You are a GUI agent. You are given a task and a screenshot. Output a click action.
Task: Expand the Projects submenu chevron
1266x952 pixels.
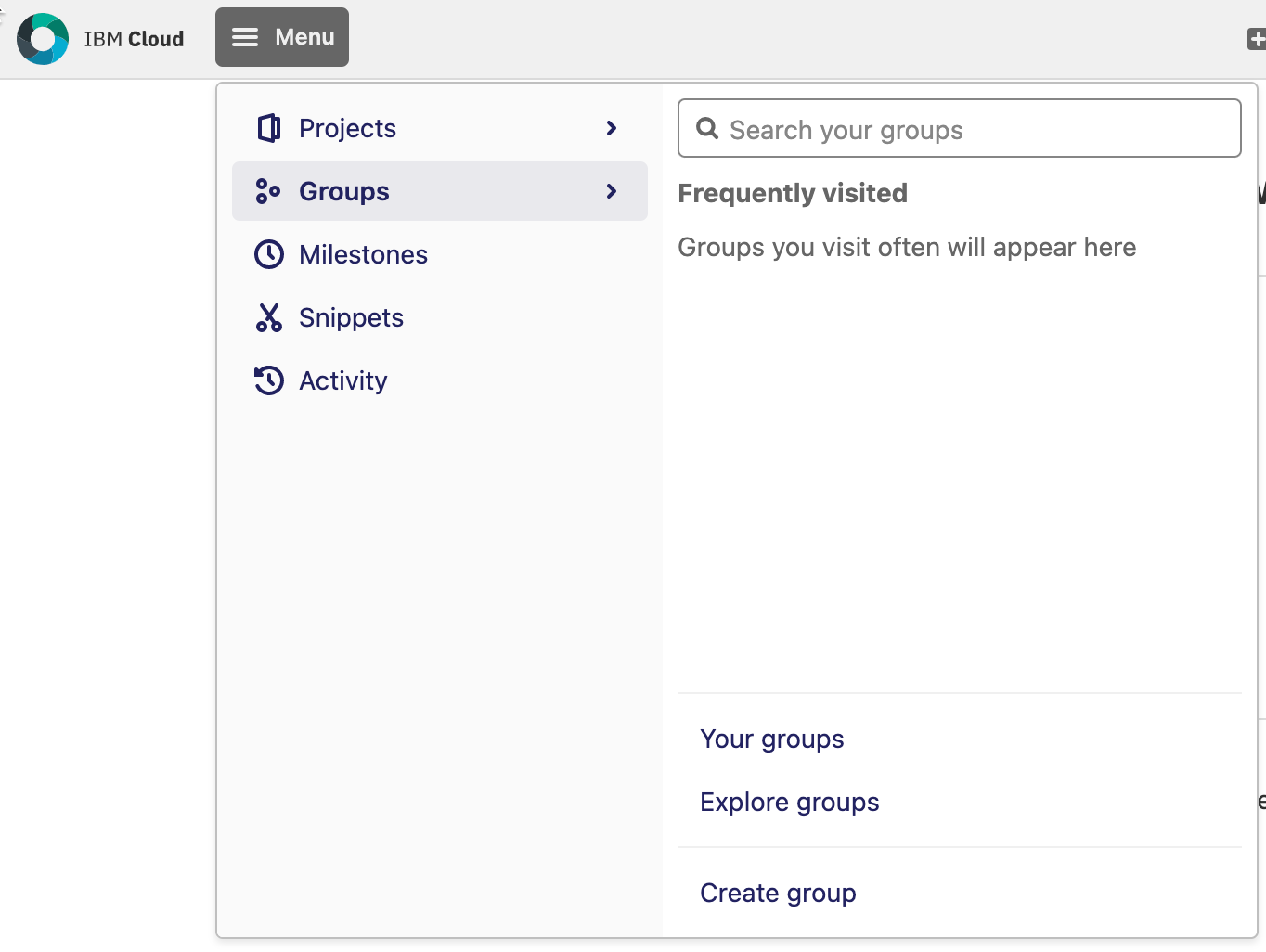click(611, 128)
